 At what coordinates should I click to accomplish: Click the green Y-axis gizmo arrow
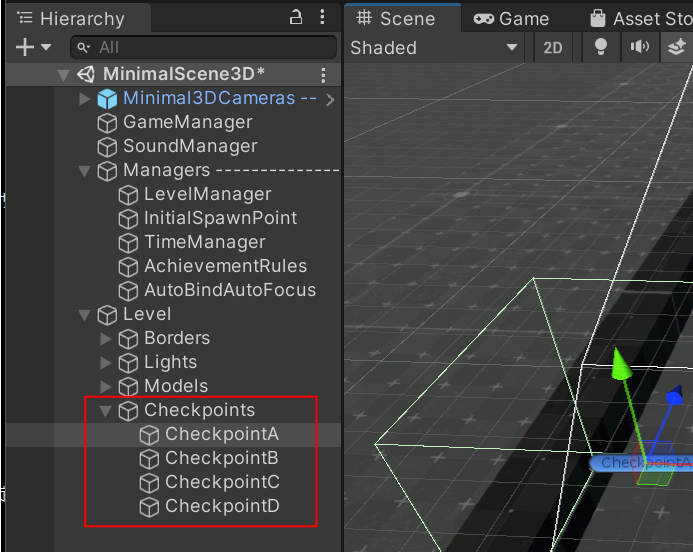621,363
